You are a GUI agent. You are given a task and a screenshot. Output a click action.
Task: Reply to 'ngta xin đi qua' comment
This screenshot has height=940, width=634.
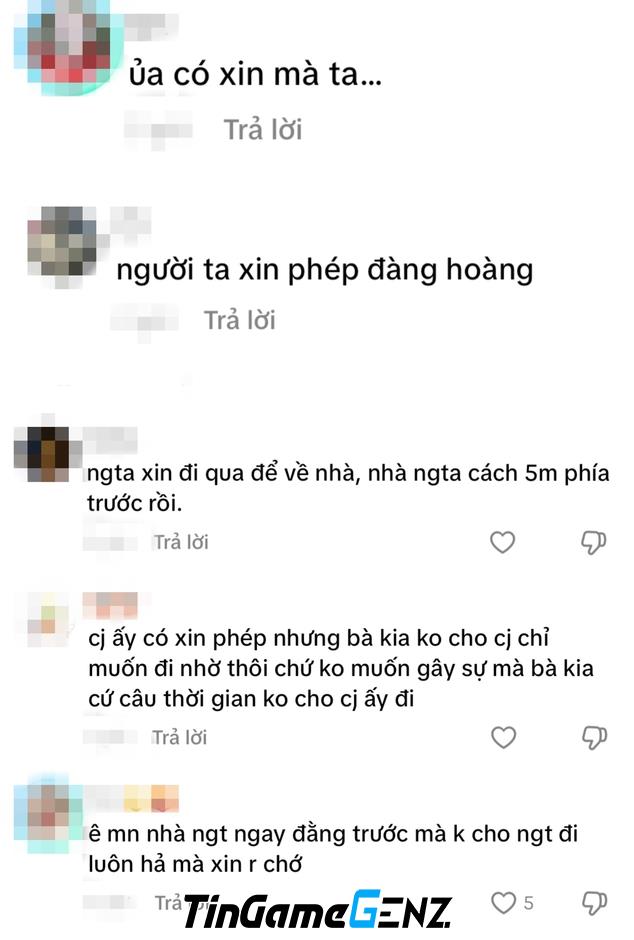point(181,543)
